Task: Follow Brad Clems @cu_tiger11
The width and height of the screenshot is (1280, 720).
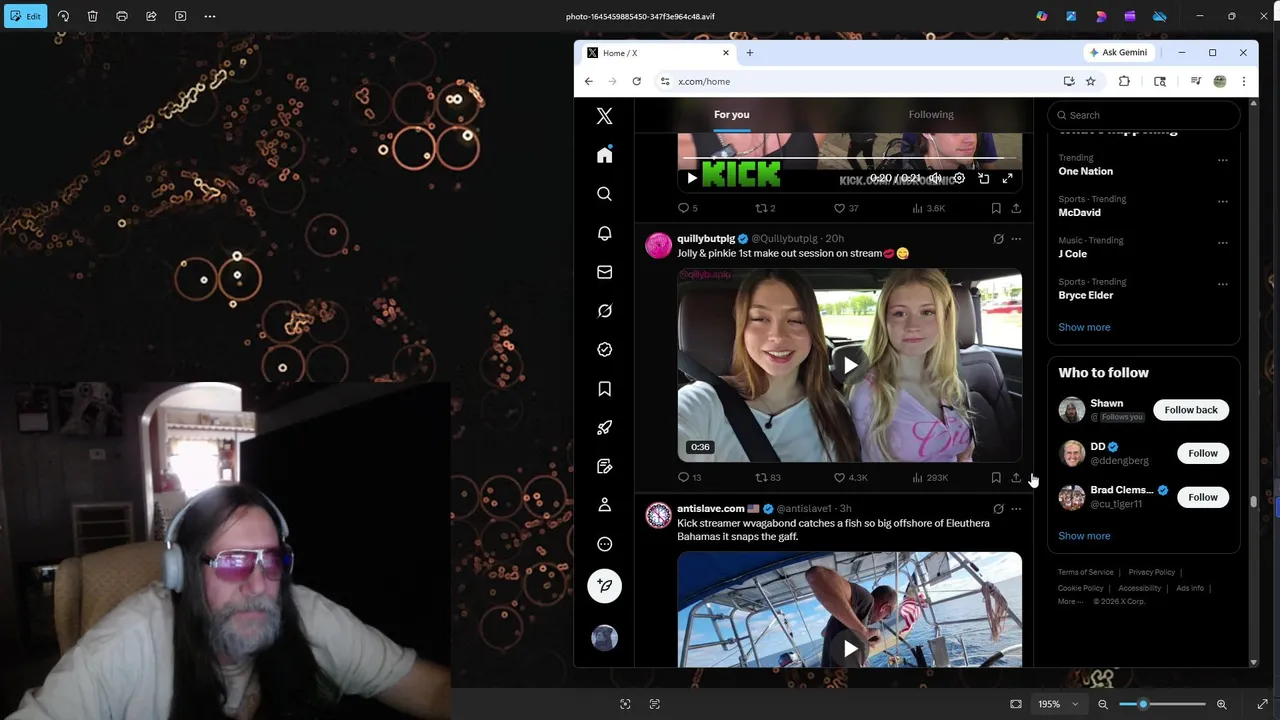Action: coord(1203,497)
